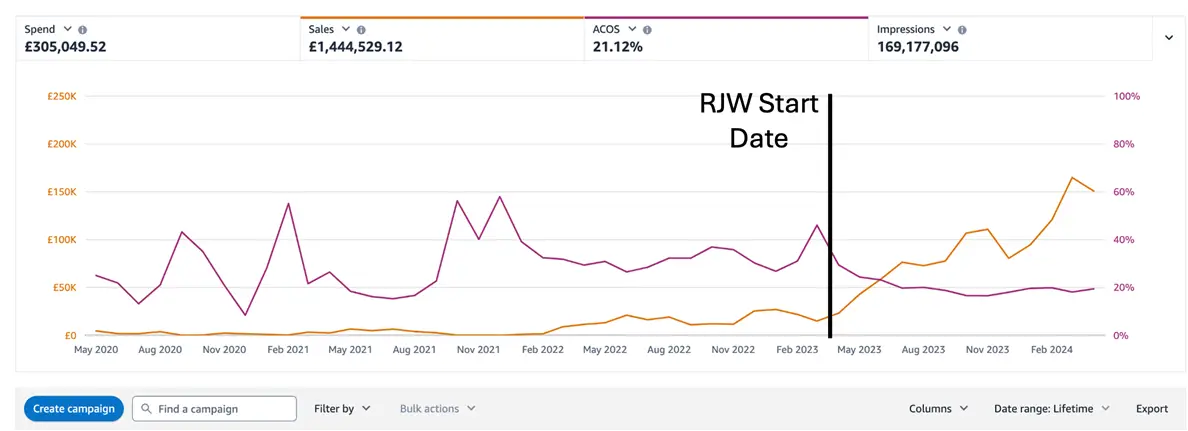Open the Filter by dropdown
The height and width of the screenshot is (431, 1188).
[342, 409]
